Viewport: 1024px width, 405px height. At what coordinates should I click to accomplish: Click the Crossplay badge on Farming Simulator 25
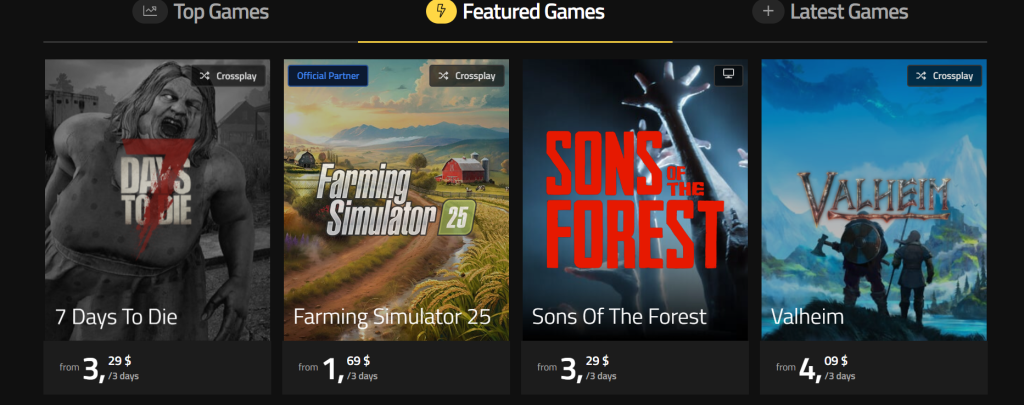click(467, 76)
